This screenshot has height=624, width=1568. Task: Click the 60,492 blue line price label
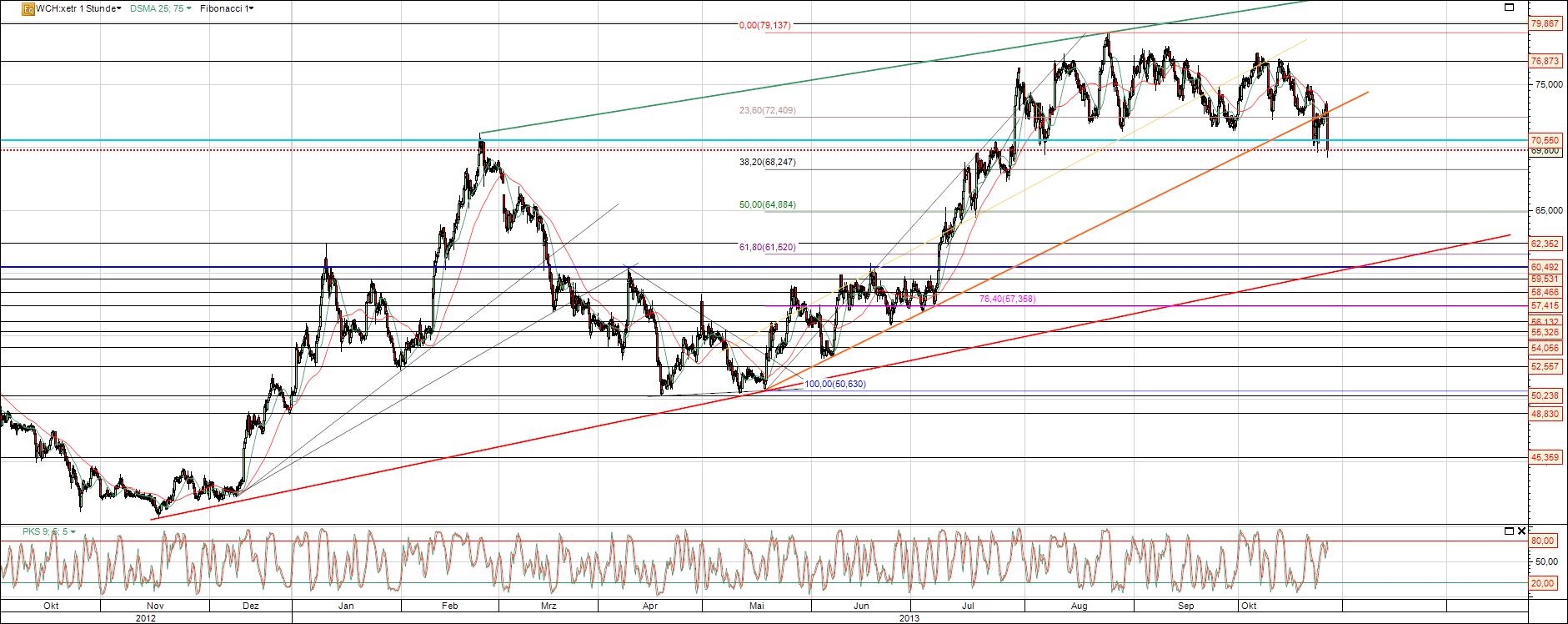click(1545, 267)
